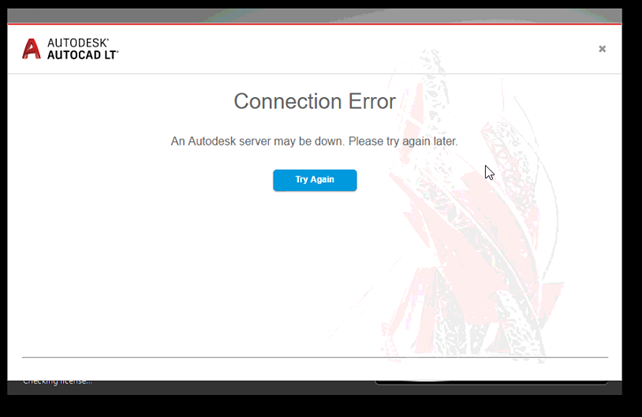
Task: Click the Checking license status text
Action: [x=57, y=382]
